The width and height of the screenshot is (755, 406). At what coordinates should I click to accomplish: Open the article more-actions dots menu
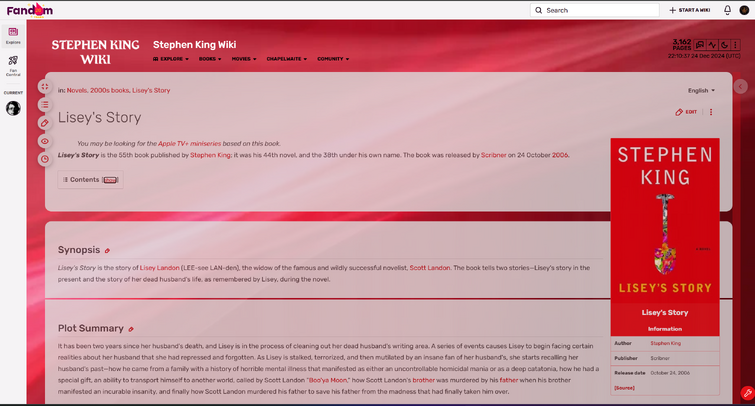711,112
